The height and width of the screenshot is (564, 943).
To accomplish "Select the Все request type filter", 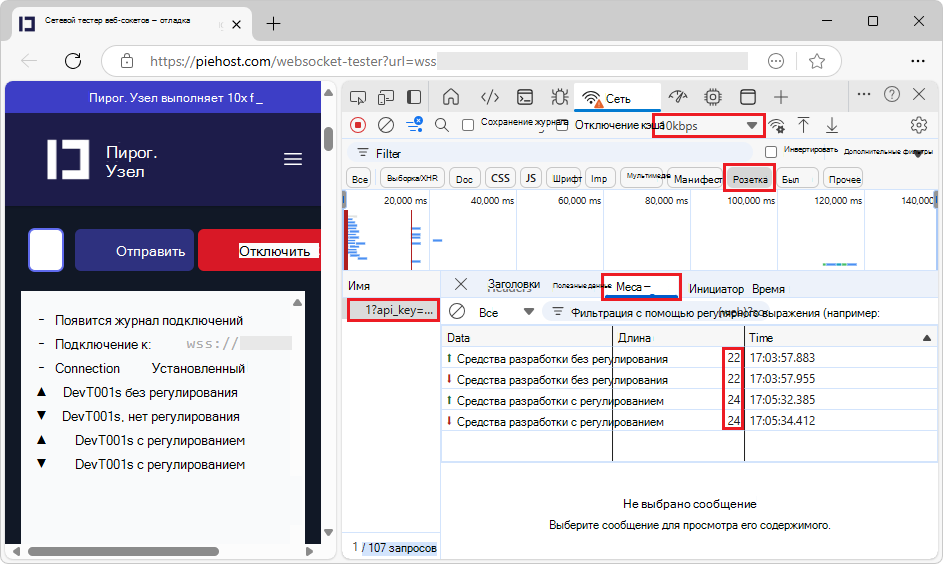I will click(x=360, y=179).
